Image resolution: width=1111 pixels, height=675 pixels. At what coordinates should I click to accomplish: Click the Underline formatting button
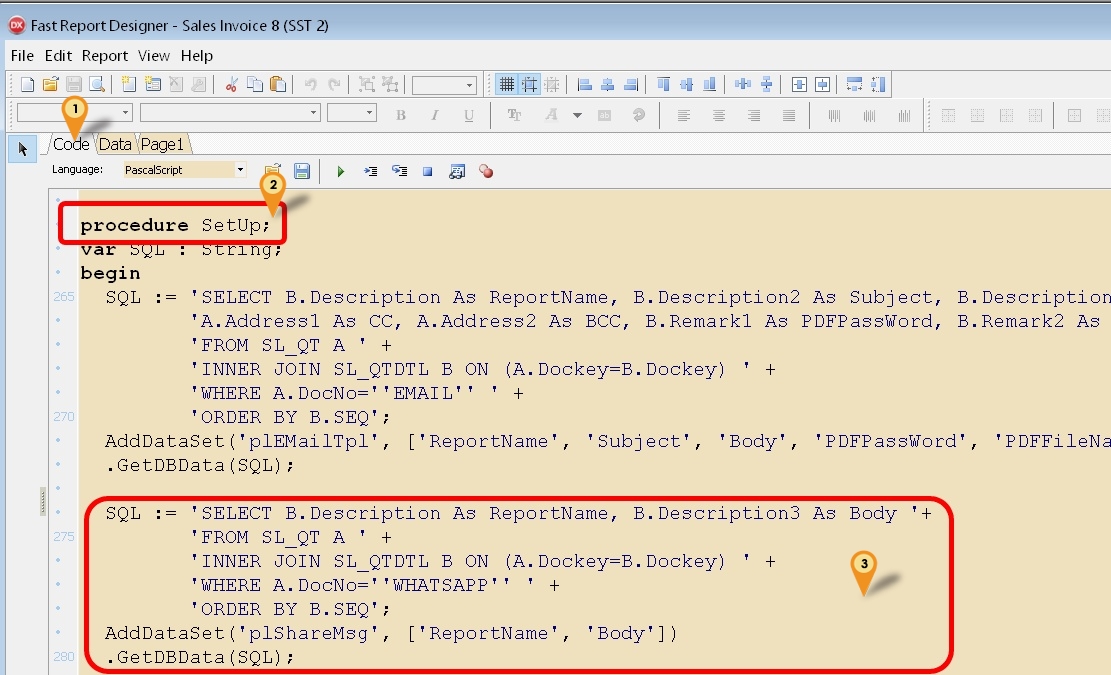coord(470,114)
